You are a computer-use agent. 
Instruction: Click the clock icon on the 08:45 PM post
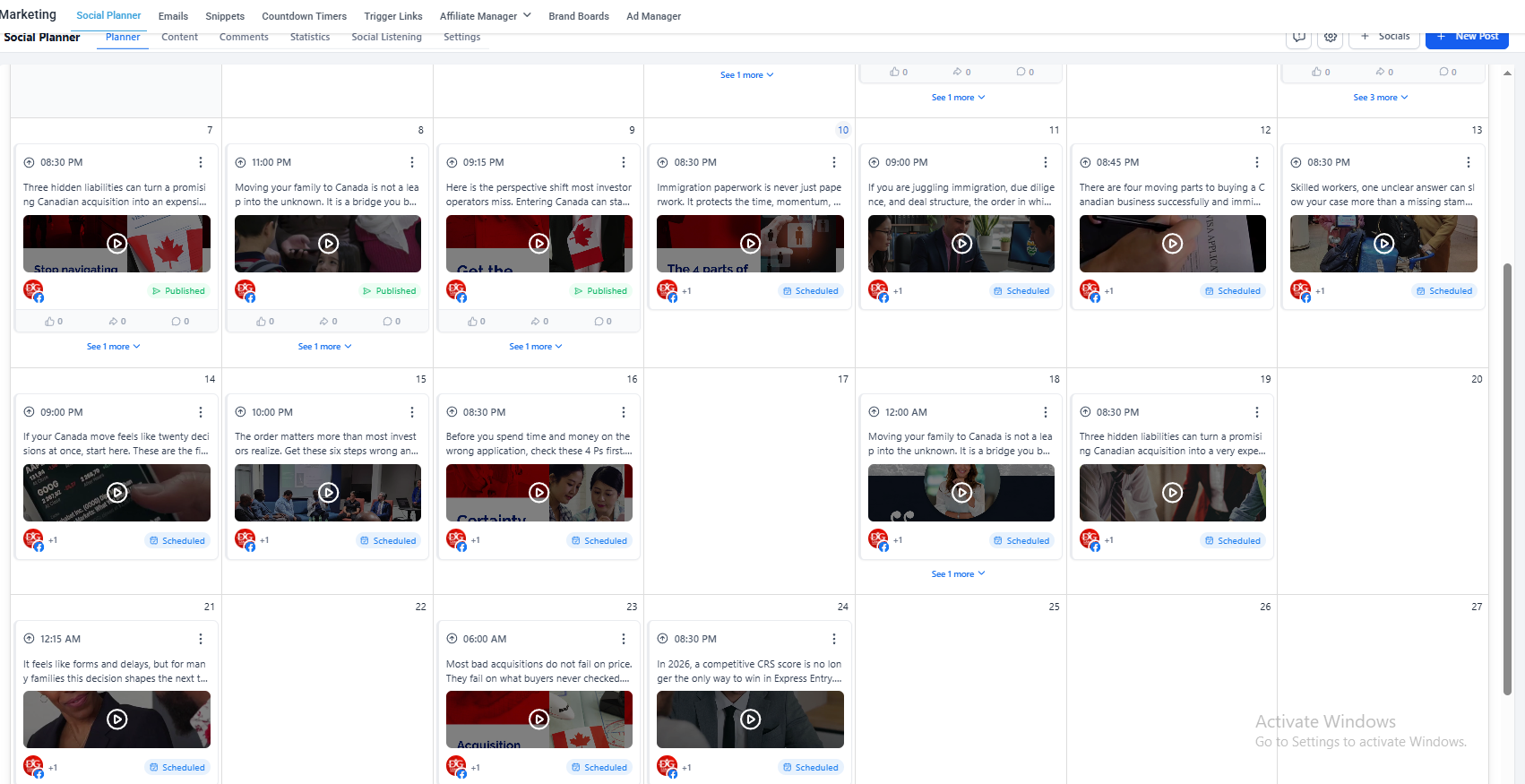[x=1085, y=162]
